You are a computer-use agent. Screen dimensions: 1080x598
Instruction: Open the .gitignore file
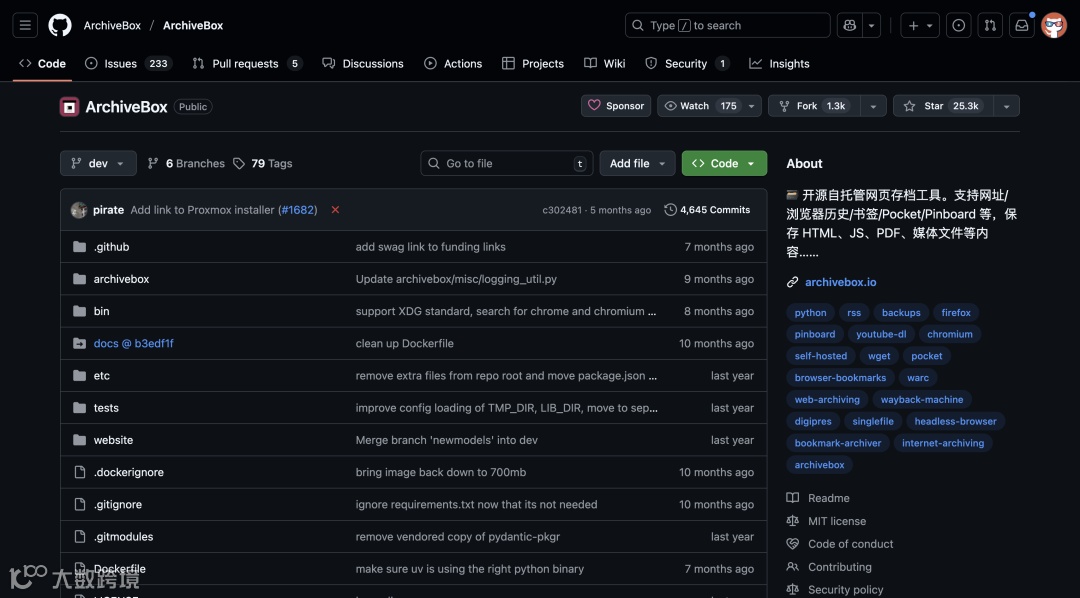[118, 504]
